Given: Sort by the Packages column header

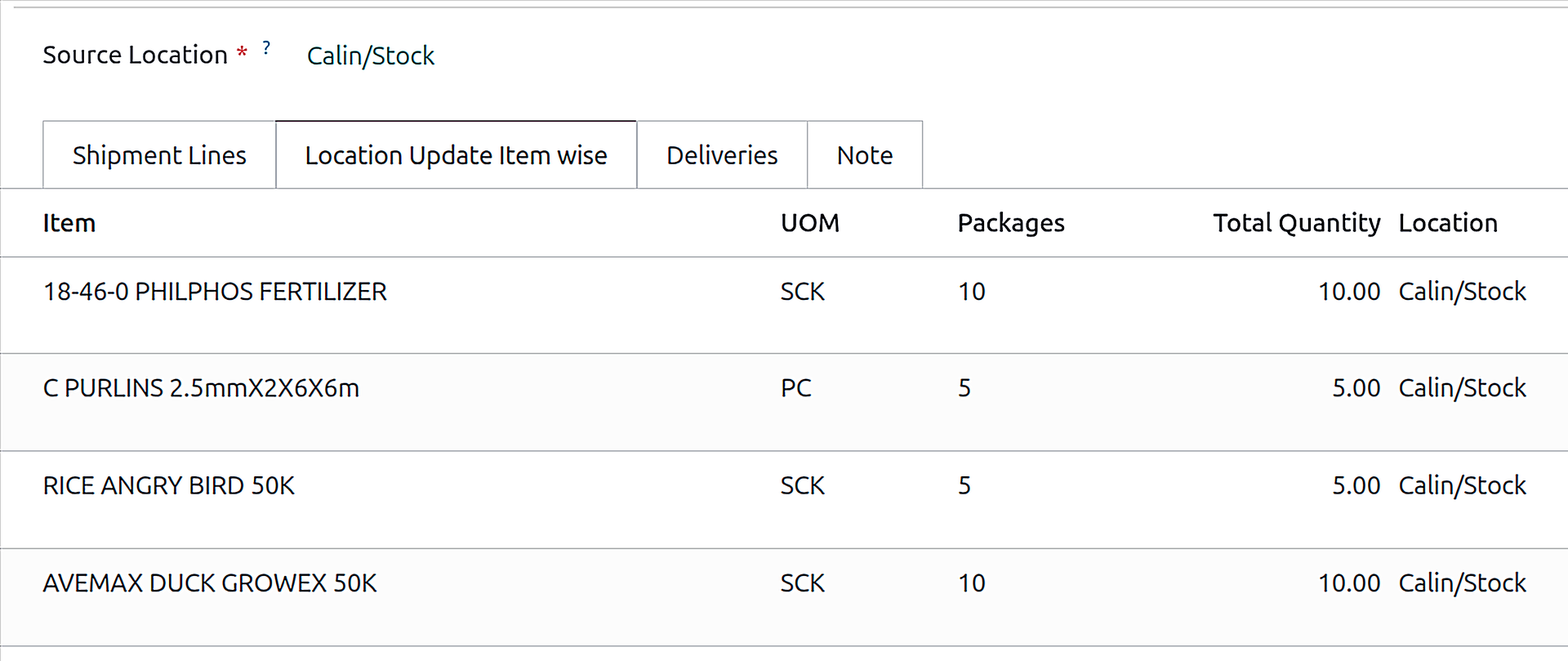Looking at the screenshot, I should pos(1010,223).
